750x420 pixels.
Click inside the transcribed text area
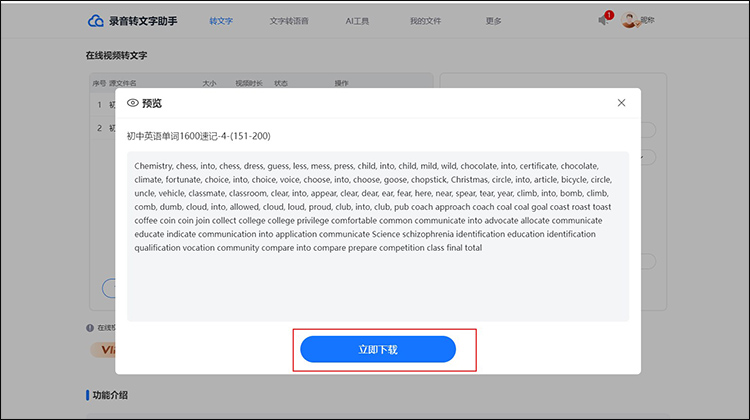378,236
